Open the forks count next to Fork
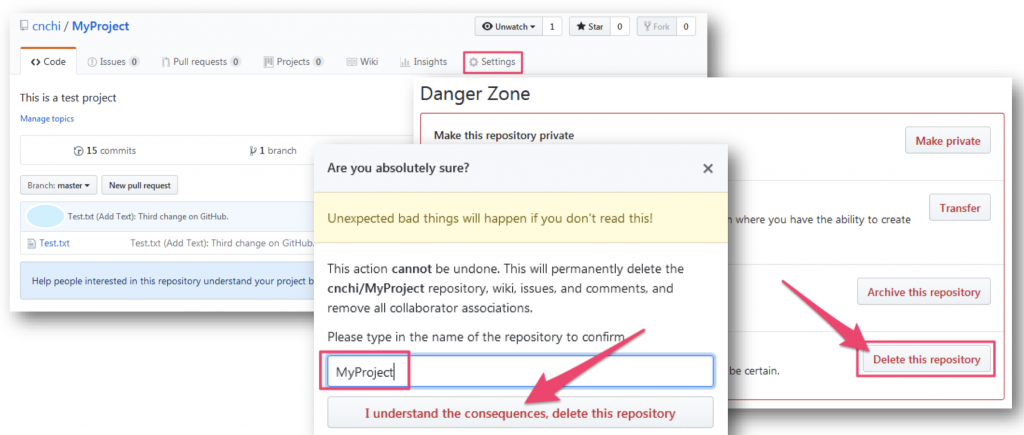 coord(686,27)
